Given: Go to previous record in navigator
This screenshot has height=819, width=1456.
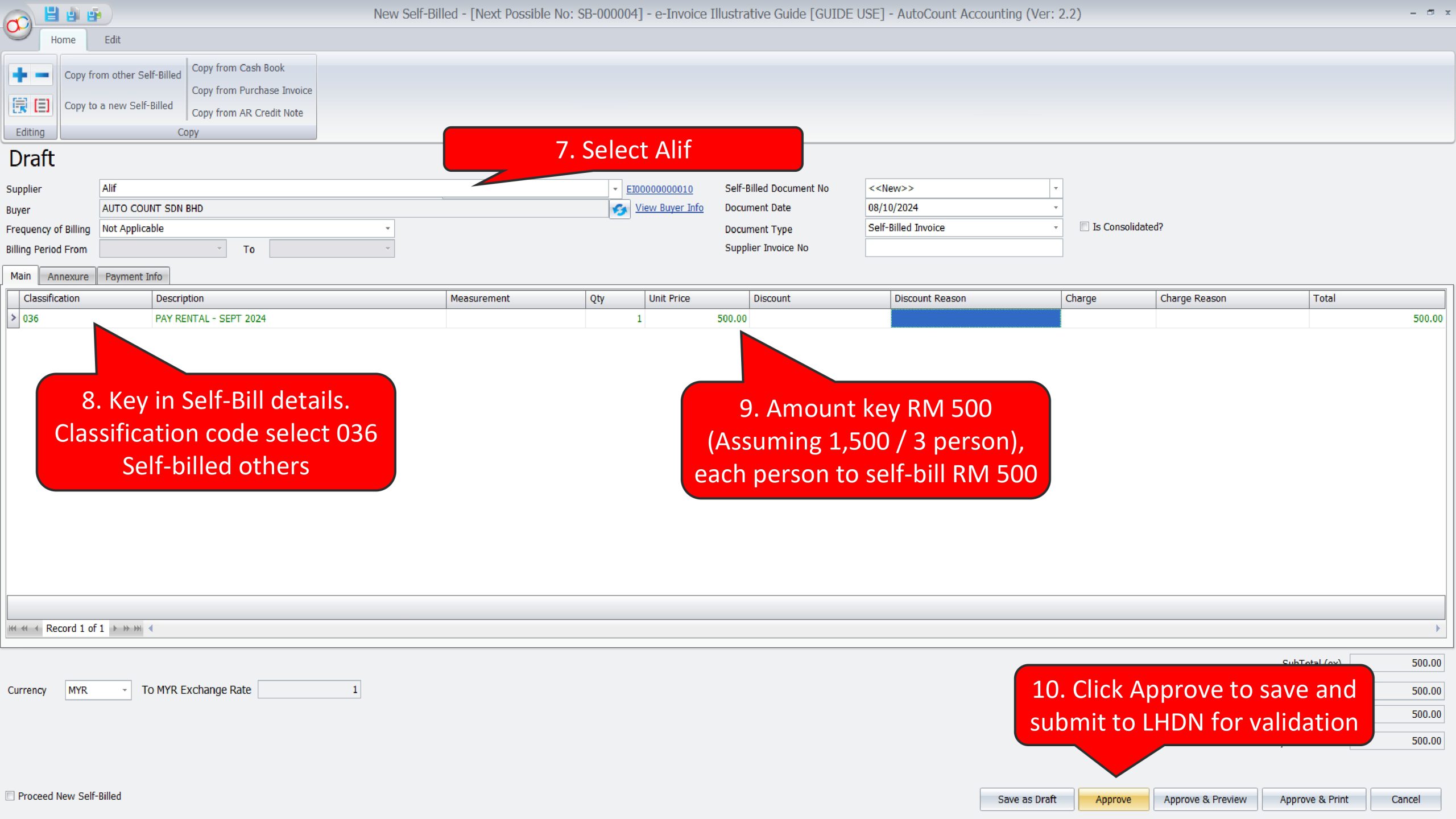Looking at the screenshot, I should 36,628.
